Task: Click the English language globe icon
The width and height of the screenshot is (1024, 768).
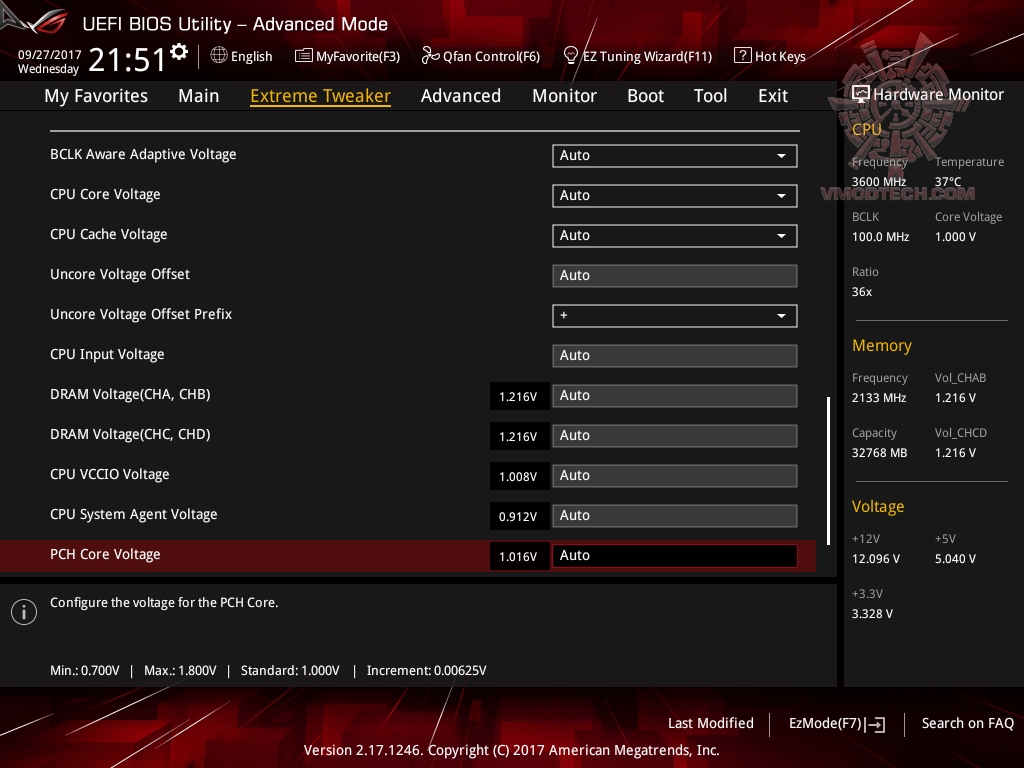Action: [219, 56]
